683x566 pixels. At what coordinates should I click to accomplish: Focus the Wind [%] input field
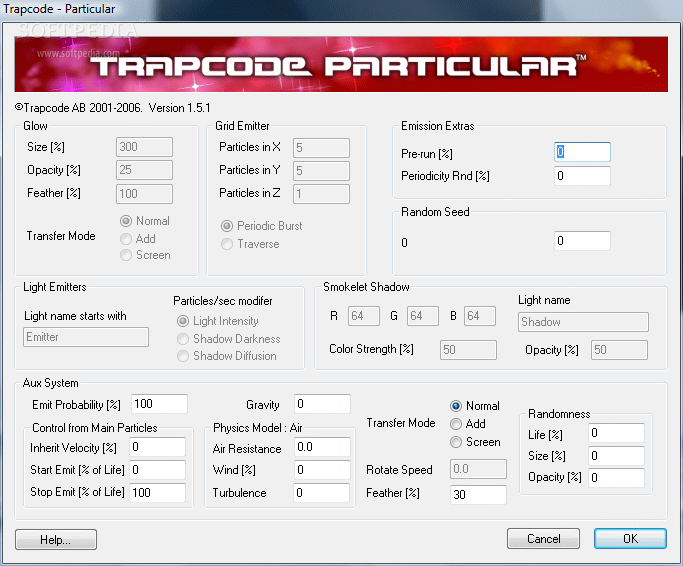[322, 470]
